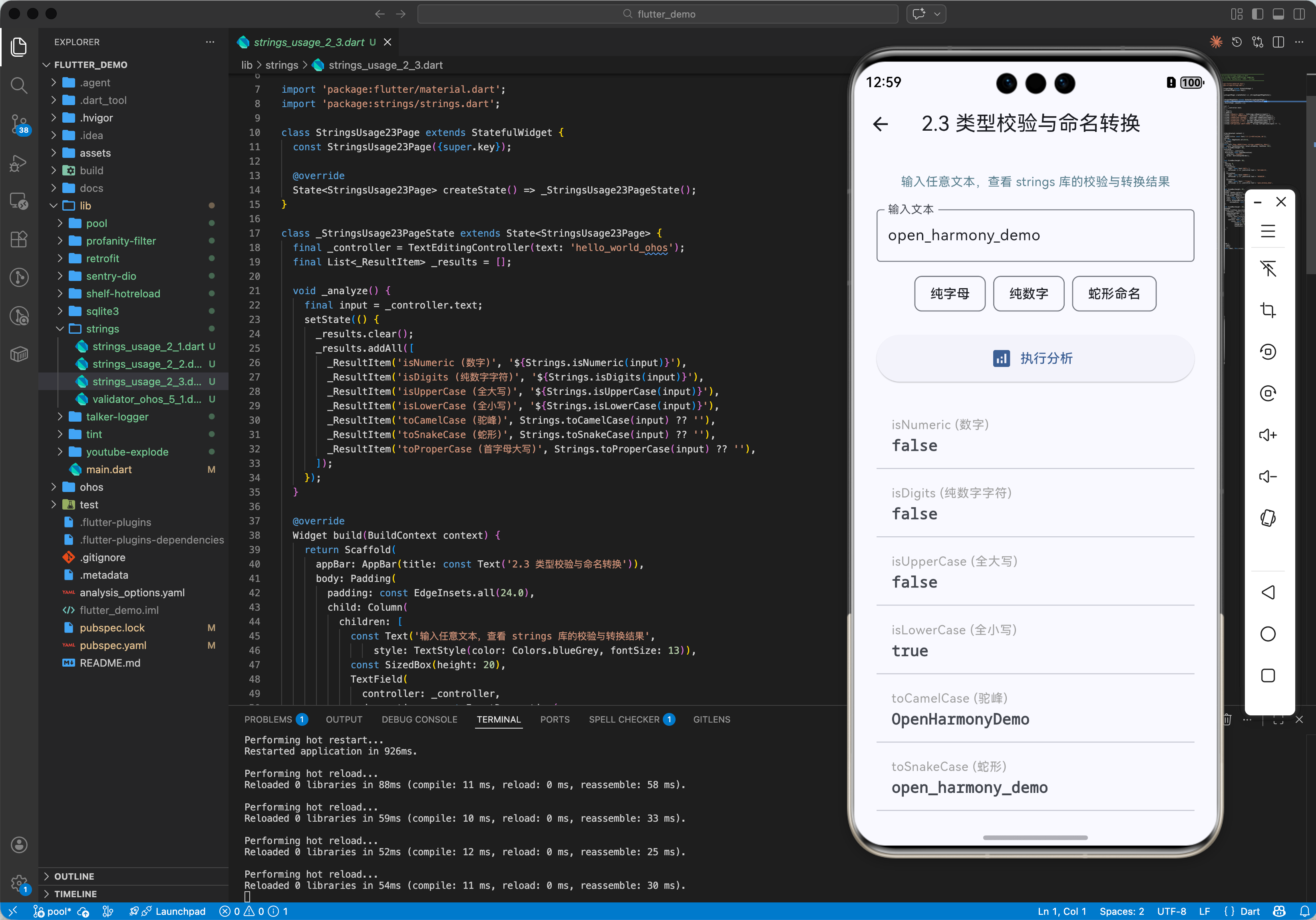Expand the OUTLINE section
1316x920 pixels.
(x=74, y=876)
